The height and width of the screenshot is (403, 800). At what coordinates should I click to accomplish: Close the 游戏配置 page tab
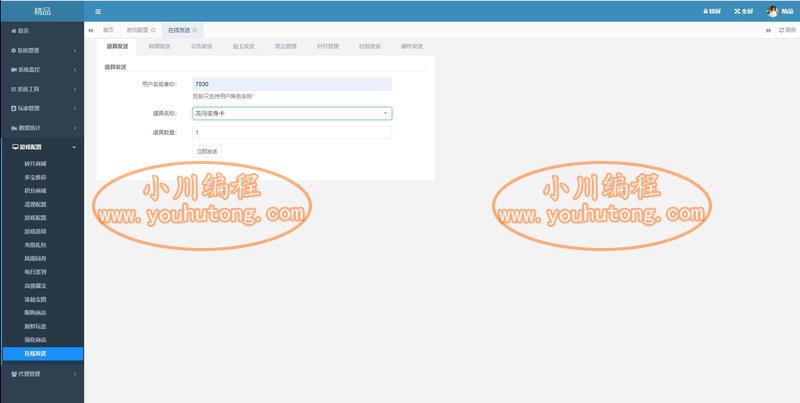click(x=153, y=30)
